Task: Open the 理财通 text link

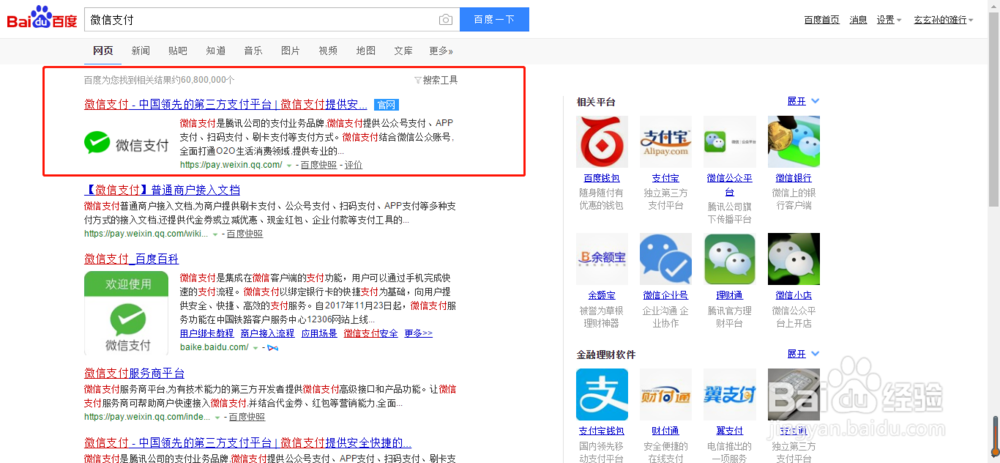Action: pyautogui.click(x=730, y=295)
